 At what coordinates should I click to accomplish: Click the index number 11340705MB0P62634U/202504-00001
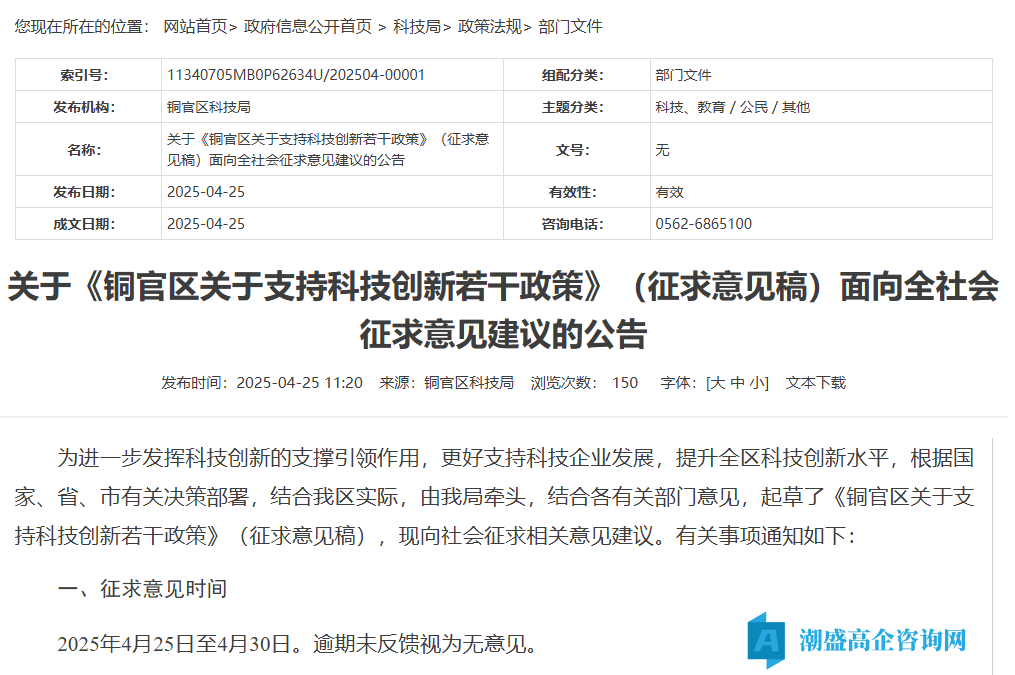click(296, 75)
